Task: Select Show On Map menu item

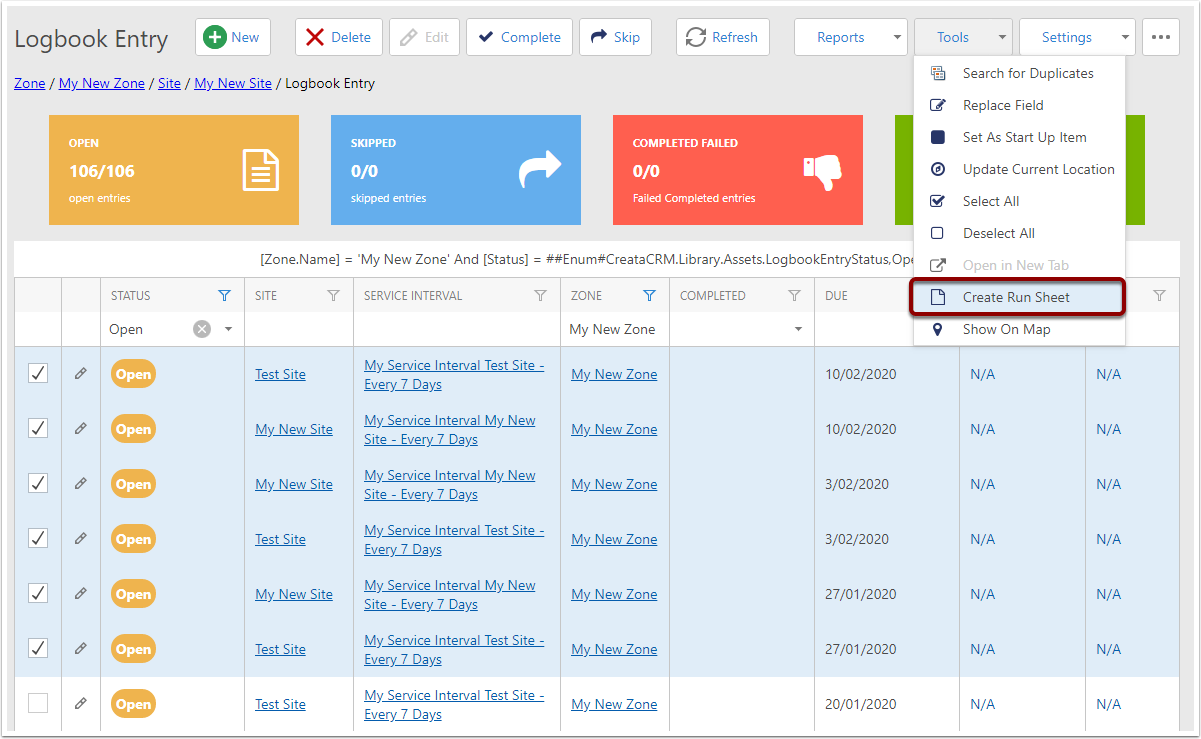Action: 1019,329
